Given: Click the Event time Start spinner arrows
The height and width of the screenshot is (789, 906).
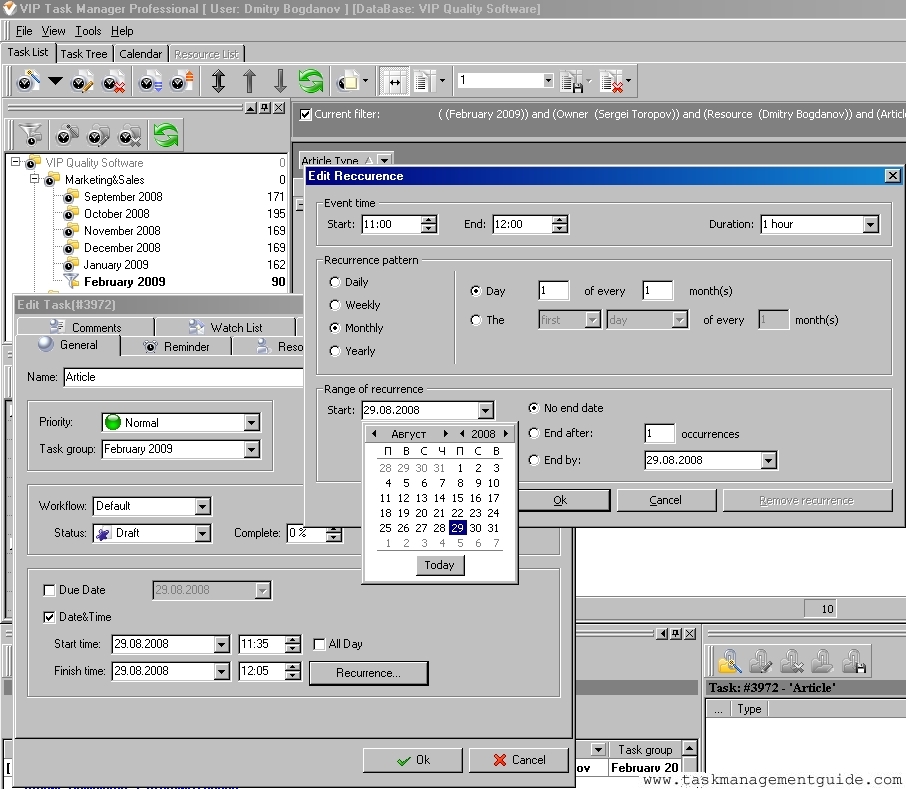Looking at the screenshot, I should [429, 225].
